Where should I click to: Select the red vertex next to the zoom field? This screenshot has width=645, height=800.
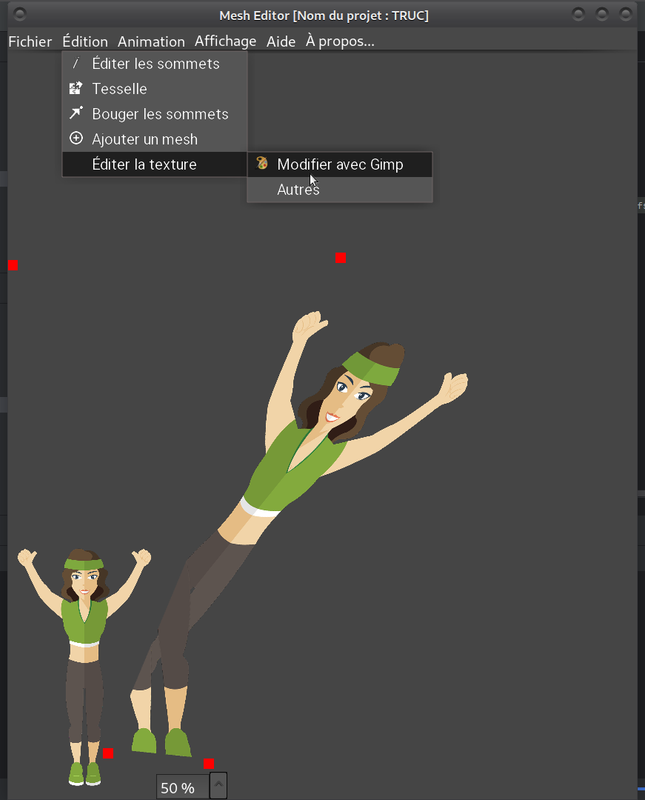[209, 764]
